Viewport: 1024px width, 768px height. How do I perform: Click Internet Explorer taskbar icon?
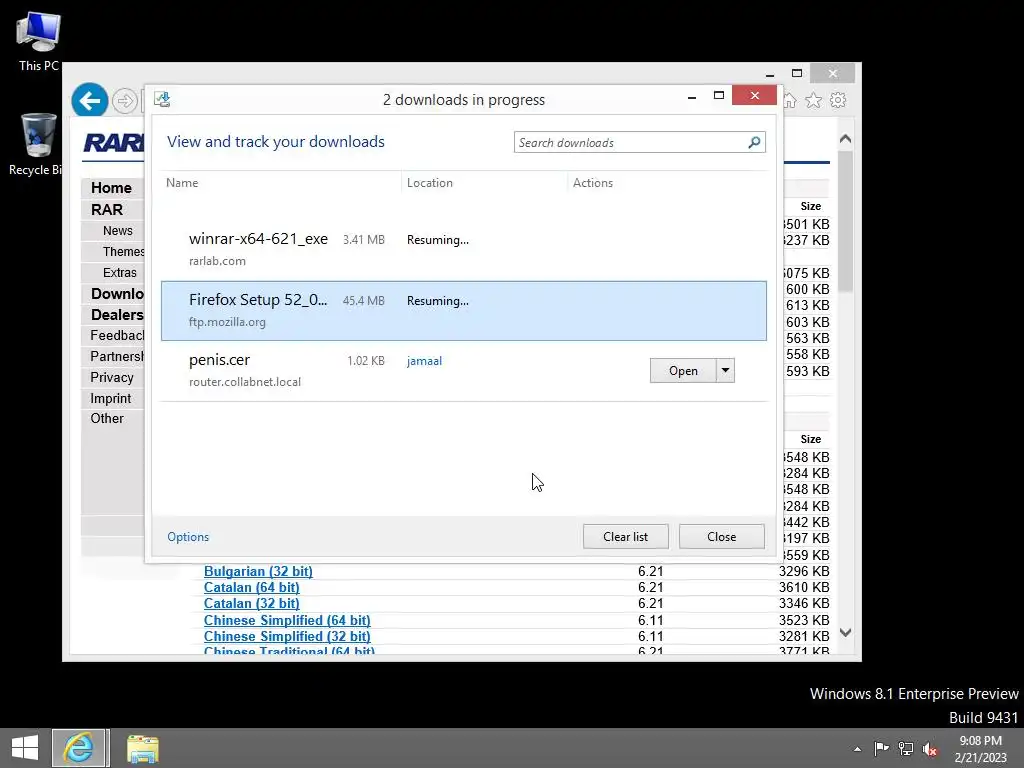pyautogui.click(x=79, y=748)
